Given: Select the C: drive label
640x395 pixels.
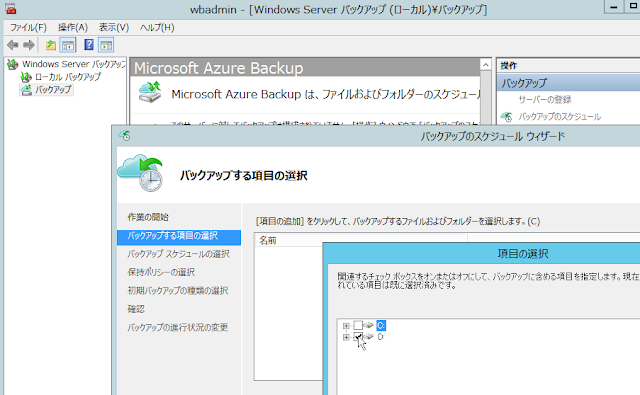Looking at the screenshot, I should tap(381, 325).
